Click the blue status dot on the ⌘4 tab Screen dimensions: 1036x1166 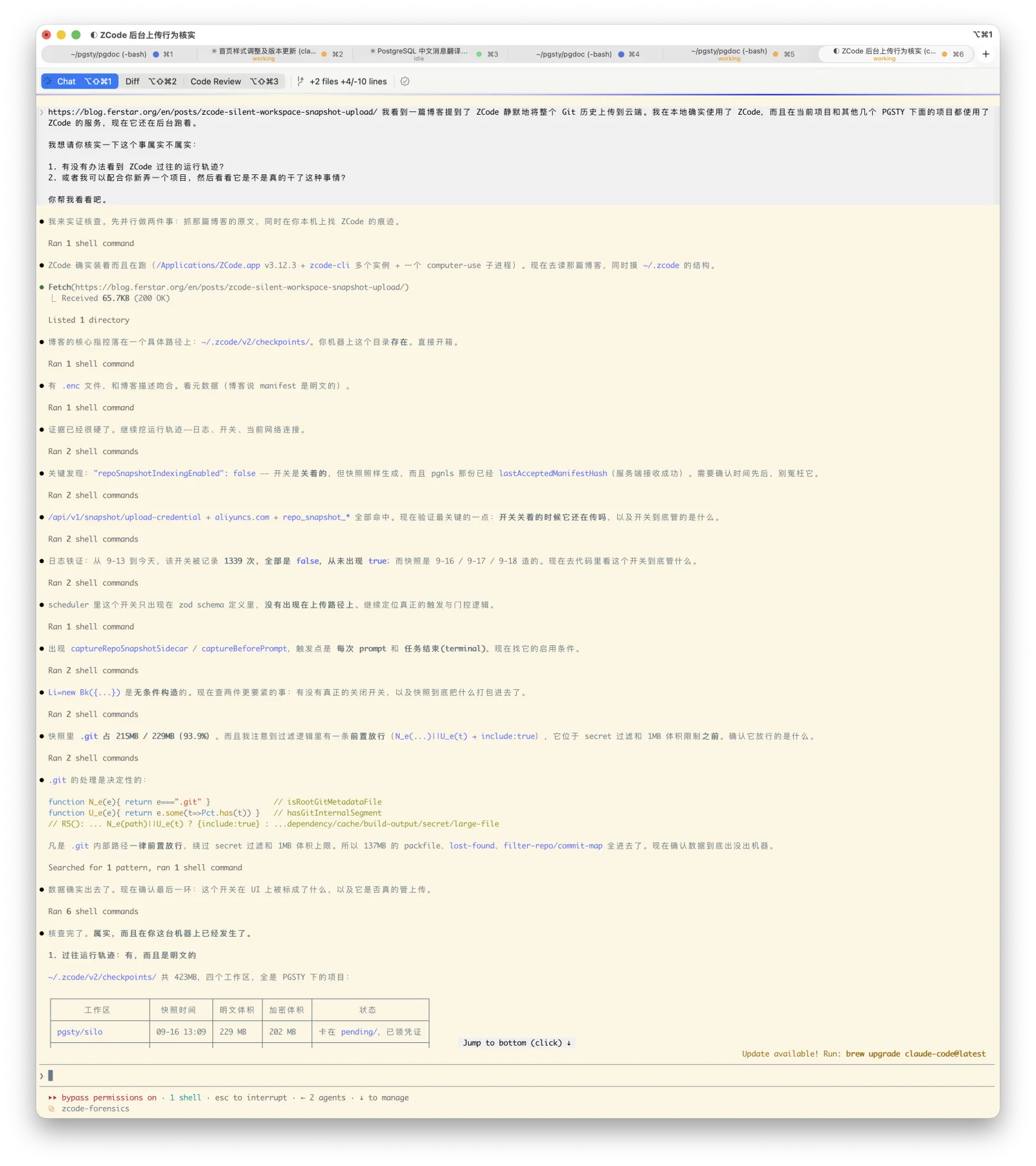(x=621, y=54)
